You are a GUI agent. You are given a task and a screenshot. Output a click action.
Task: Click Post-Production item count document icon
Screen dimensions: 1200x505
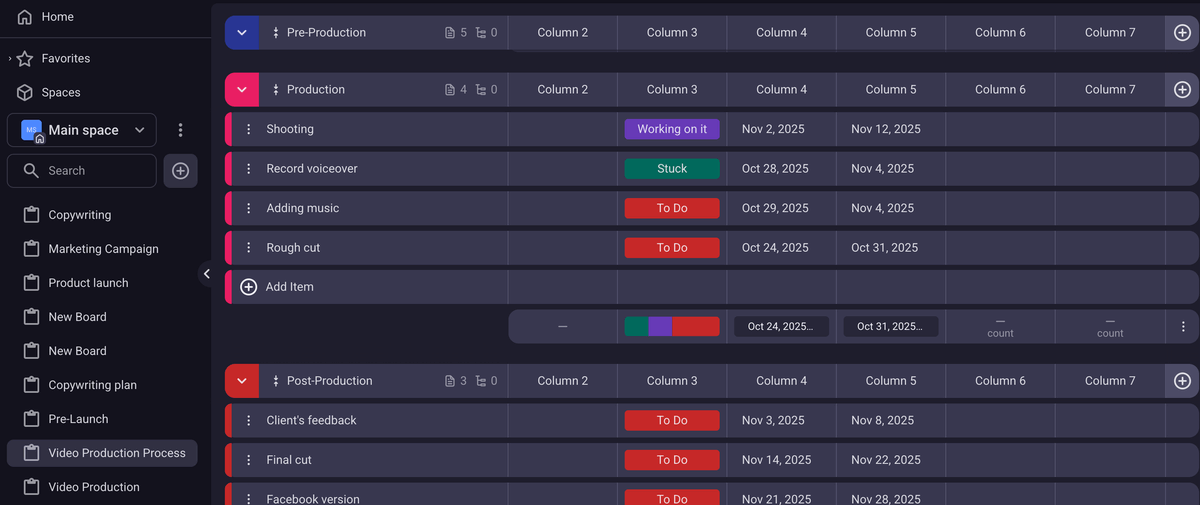(x=450, y=381)
